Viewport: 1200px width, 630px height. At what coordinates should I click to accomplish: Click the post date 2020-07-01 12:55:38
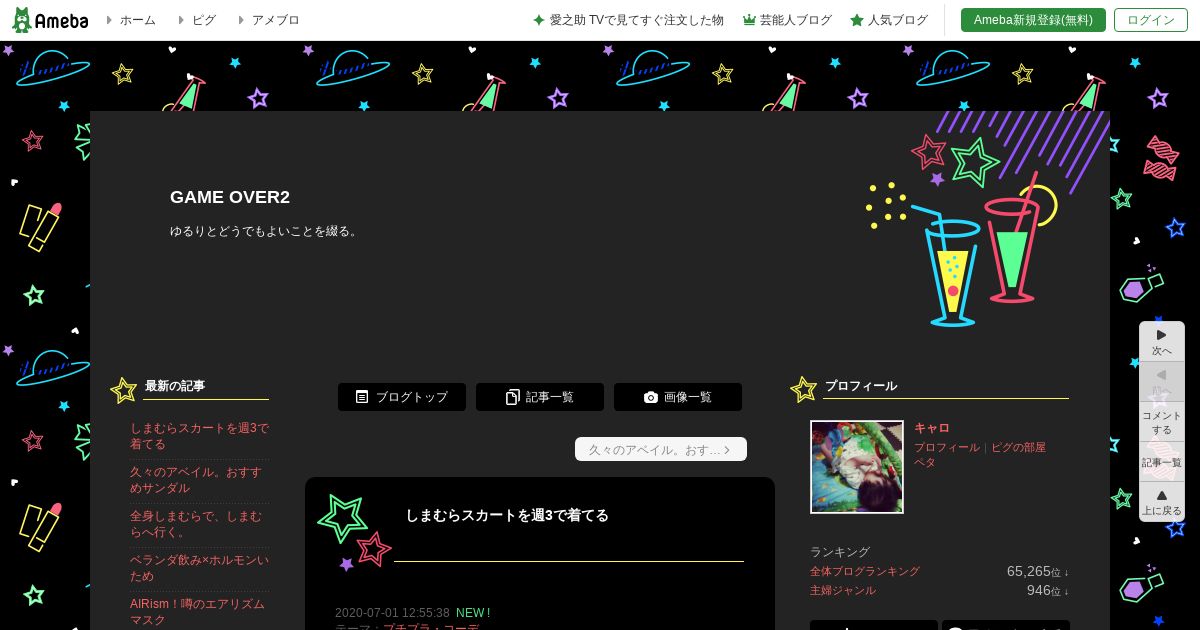392,613
